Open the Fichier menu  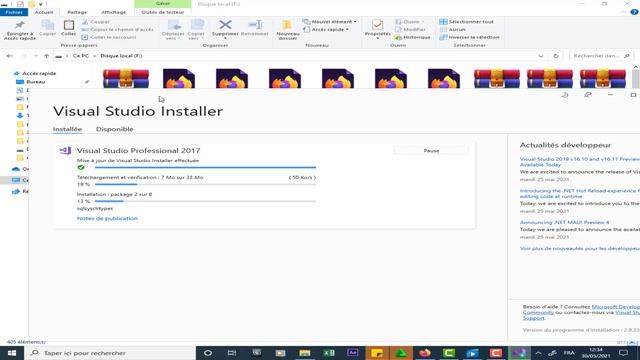point(14,12)
